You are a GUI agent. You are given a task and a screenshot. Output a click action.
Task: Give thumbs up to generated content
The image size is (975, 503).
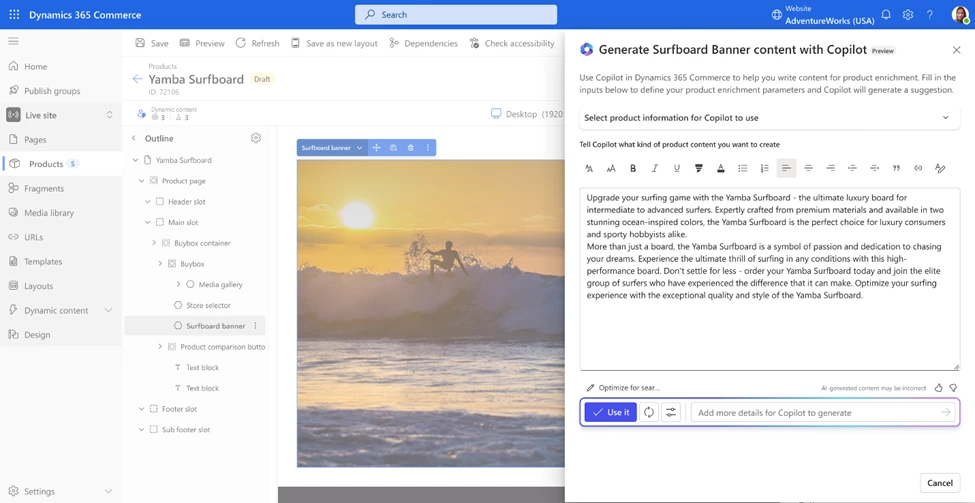pyautogui.click(x=938, y=388)
